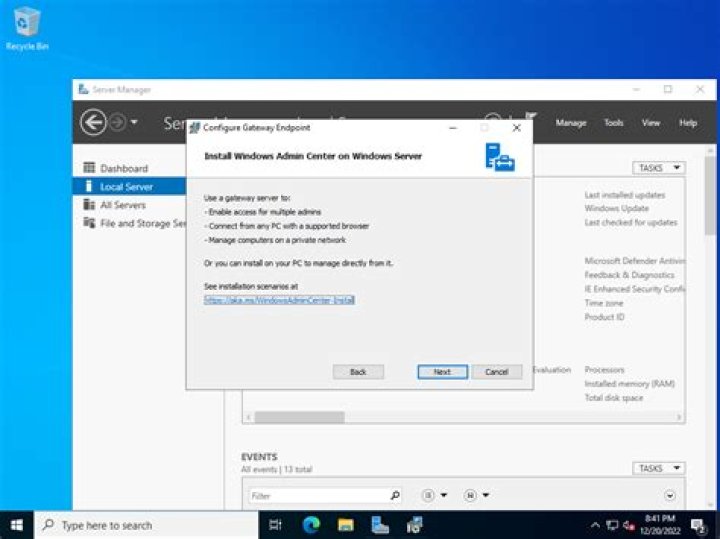Minimize the Configure Gateway Endpoint dialog
This screenshot has width=720, height=539.
[x=453, y=128]
